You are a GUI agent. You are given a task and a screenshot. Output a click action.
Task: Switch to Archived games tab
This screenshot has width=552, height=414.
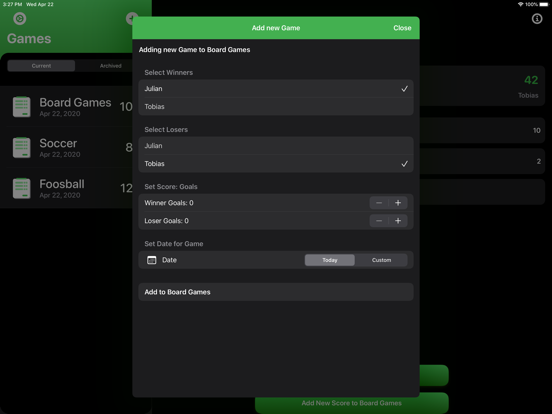(x=111, y=66)
